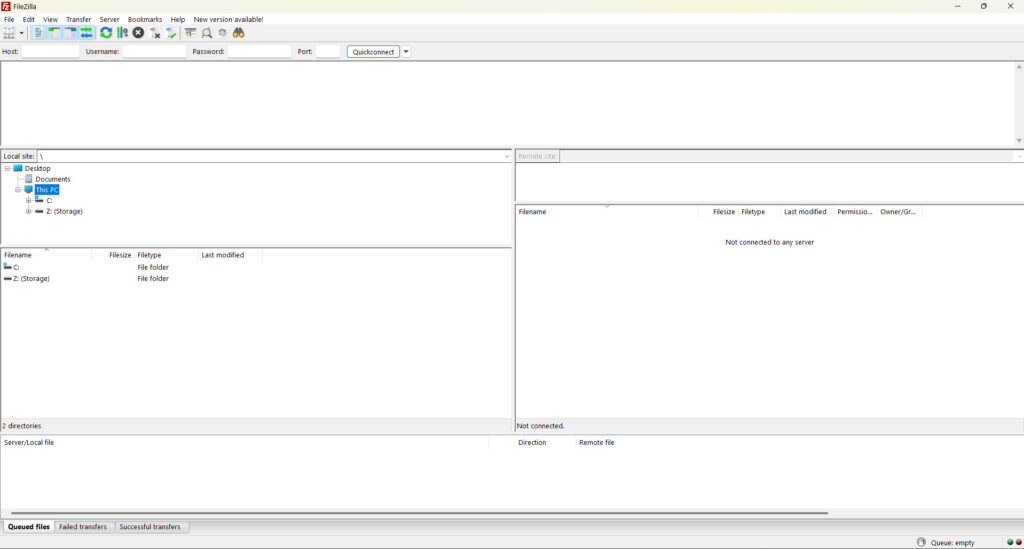Focus the Username input field
The height and width of the screenshot is (549, 1024).
point(154,52)
